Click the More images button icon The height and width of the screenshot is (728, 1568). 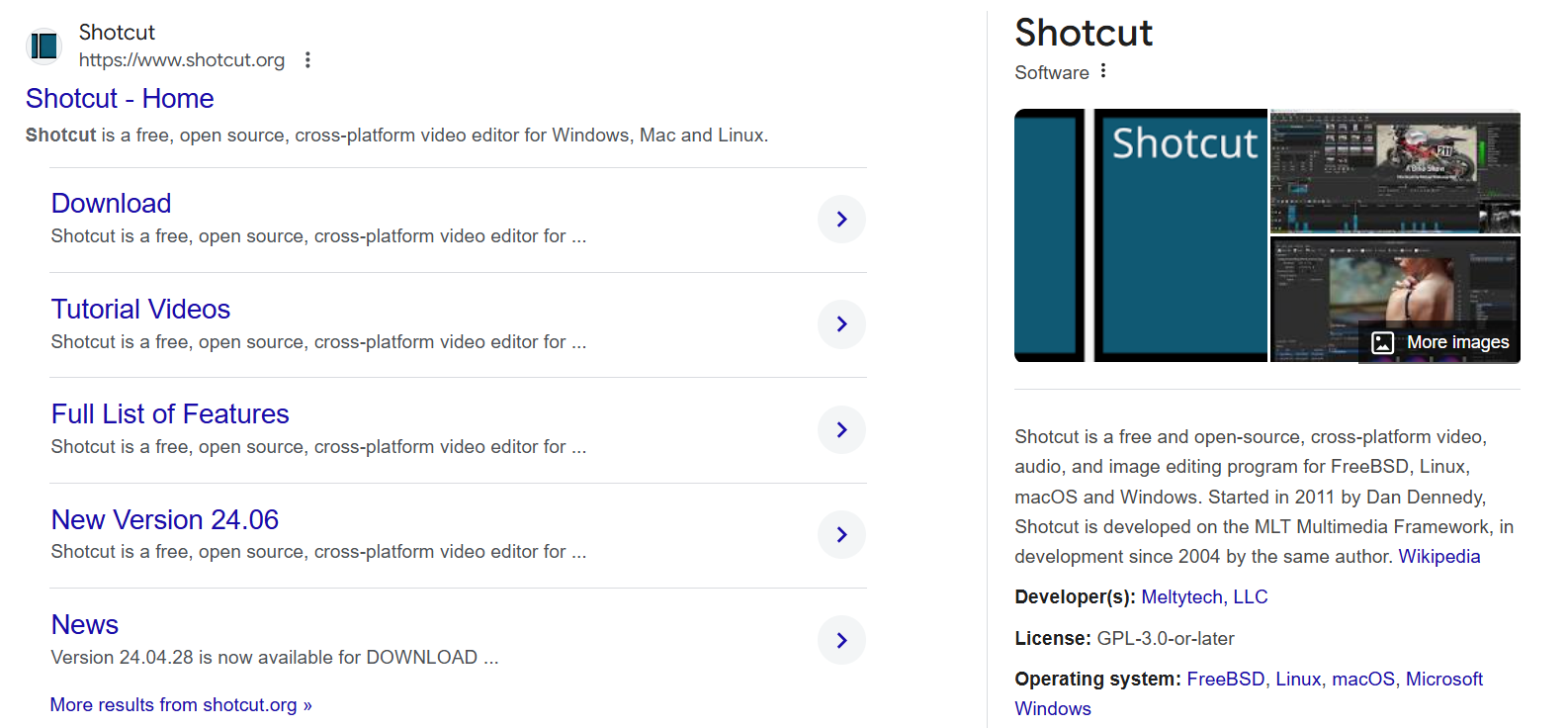click(x=1383, y=342)
